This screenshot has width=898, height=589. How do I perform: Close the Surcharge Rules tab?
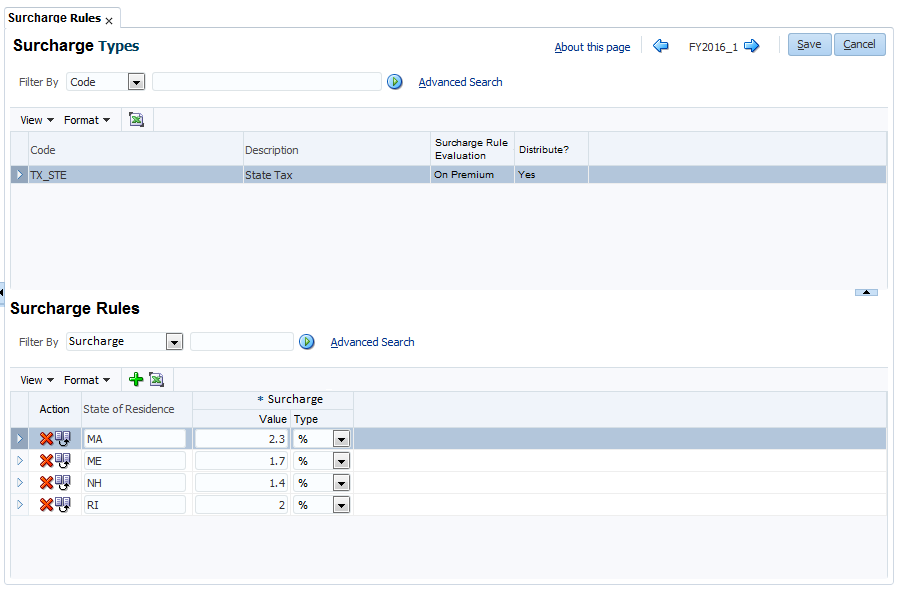[x=109, y=21]
